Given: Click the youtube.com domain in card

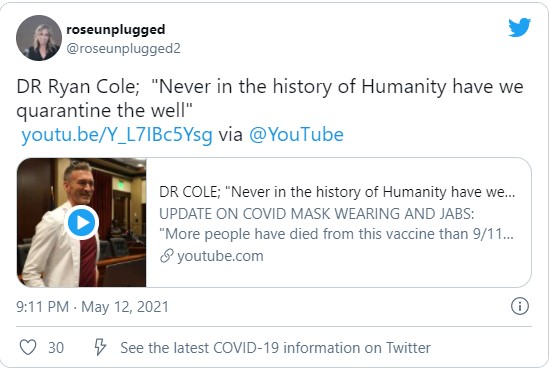Looking at the screenshot, I should [x=220, y=256].
